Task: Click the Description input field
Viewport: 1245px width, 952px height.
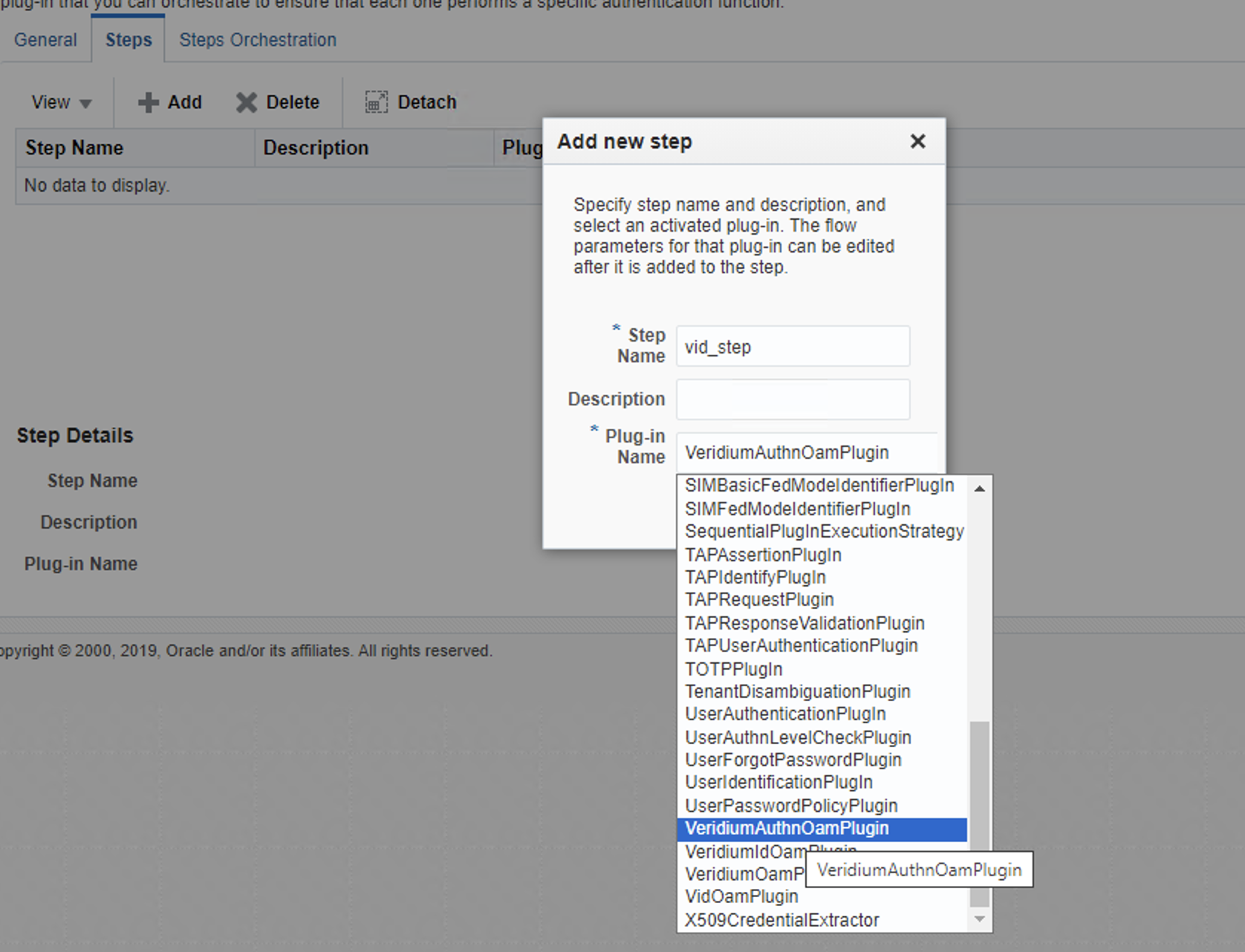Action: pyautogui.click(x=792, y=400)
